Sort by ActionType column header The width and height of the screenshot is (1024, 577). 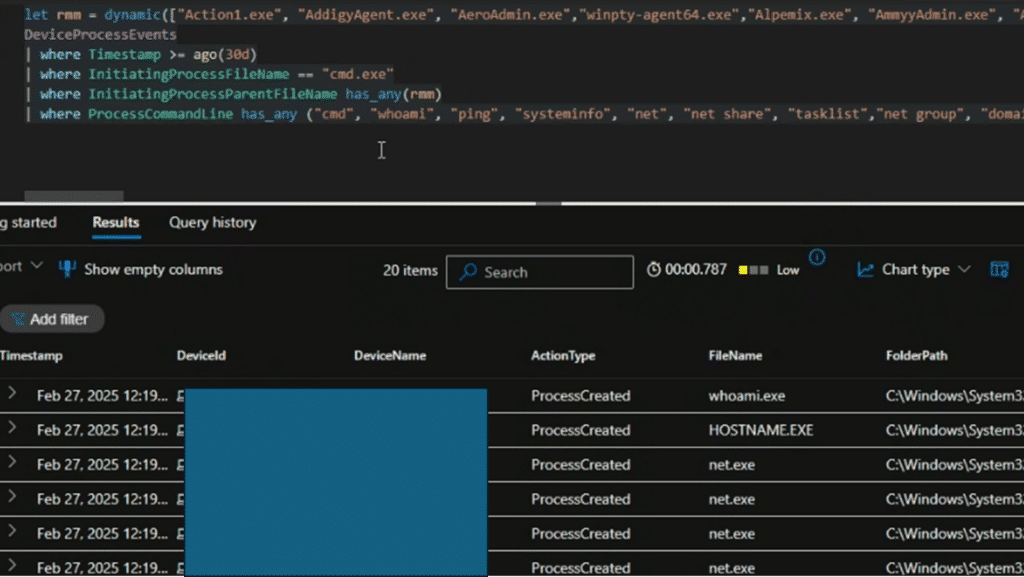pos(563,356)
